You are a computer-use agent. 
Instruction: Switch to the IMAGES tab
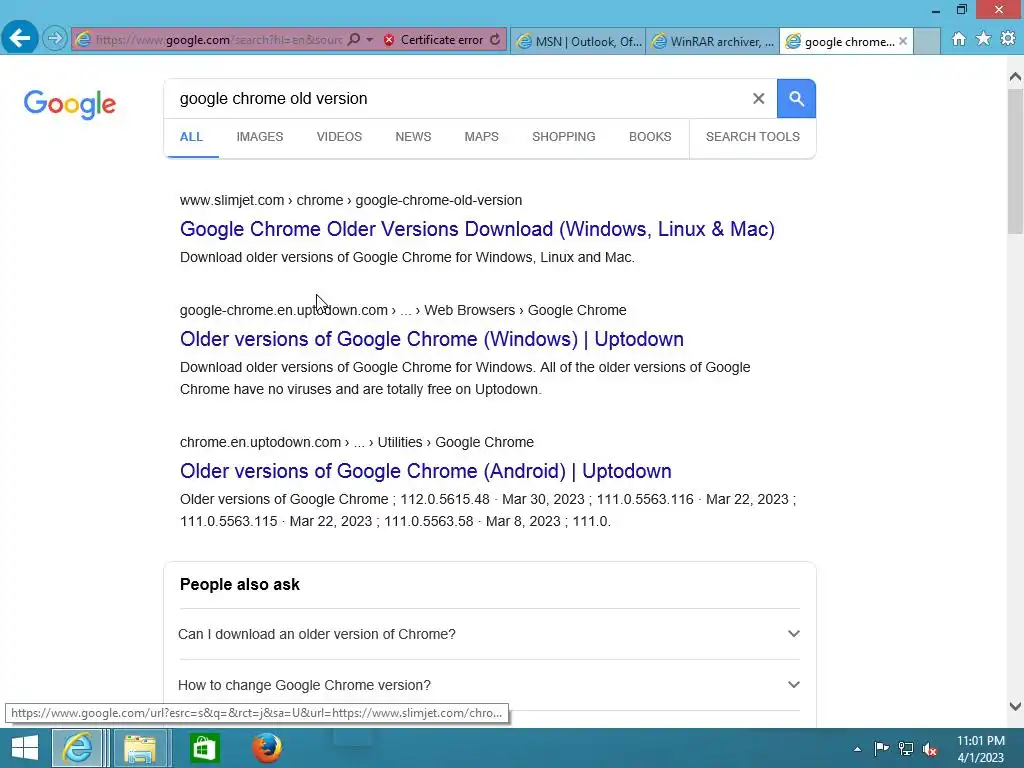tap(260, 137)
